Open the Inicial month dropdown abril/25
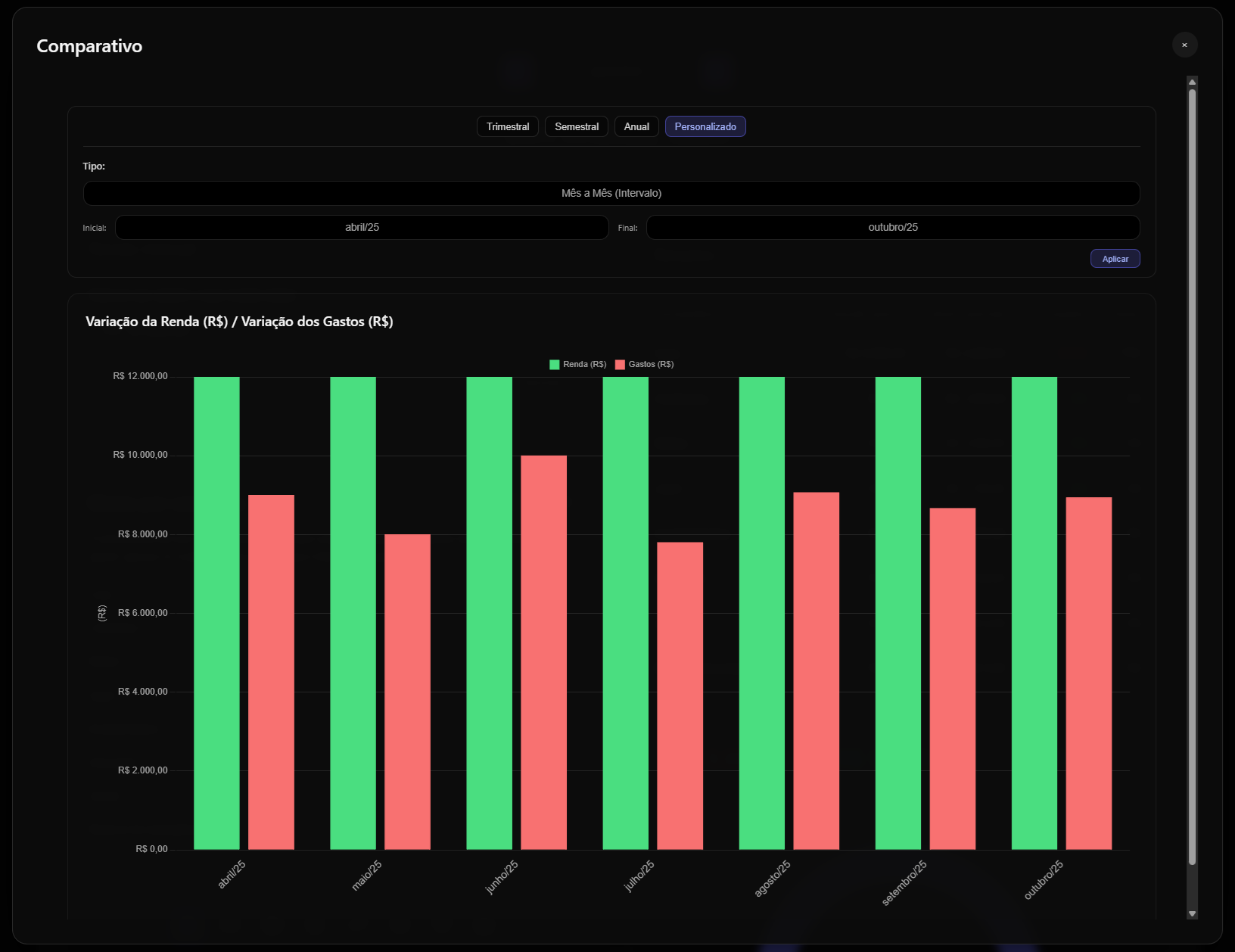The image size is (1235, 952). (x=362, y=227)
